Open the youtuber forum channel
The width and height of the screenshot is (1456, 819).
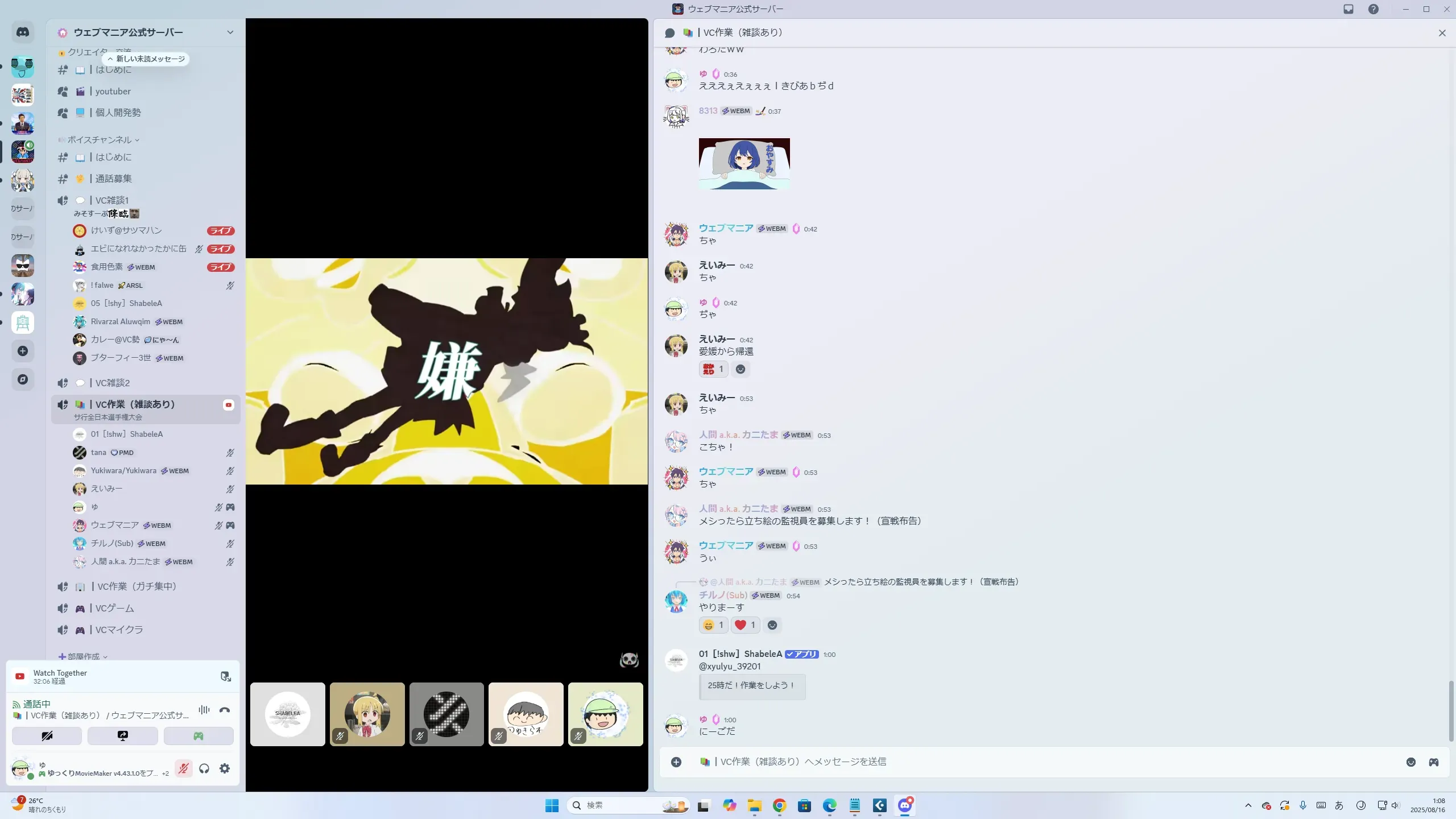point(113,91)
